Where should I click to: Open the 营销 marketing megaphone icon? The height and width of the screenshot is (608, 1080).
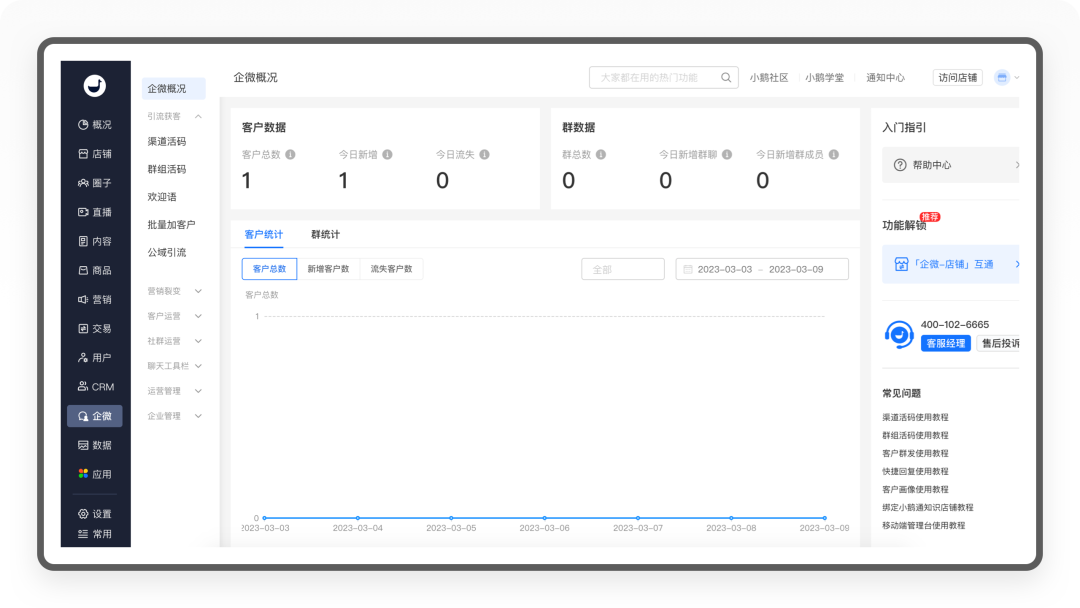pos(84,299)
